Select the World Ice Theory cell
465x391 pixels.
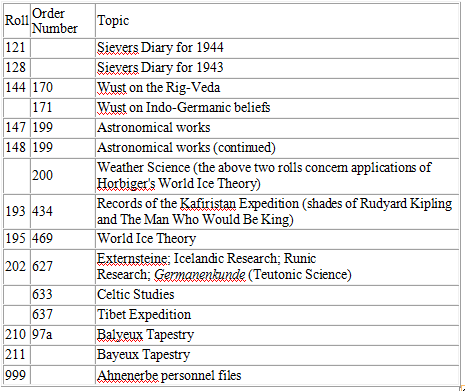click(x=277, y=239)
